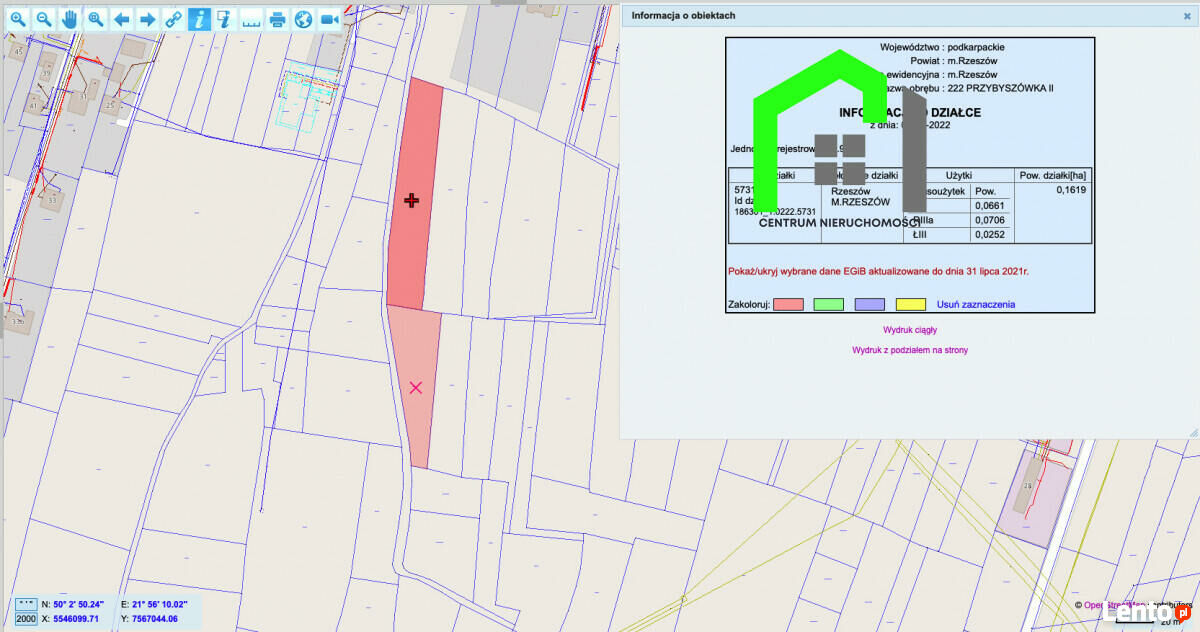The height and width of the screenshot is (632, 1200).
Task: Grab the info panel resize handle corner
Action: point(1192,432)
